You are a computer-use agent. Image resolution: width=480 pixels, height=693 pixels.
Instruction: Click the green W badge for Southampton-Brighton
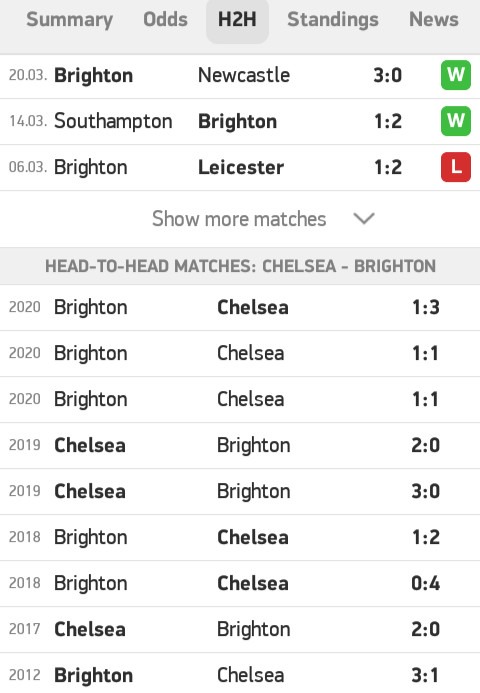point(456,121)
